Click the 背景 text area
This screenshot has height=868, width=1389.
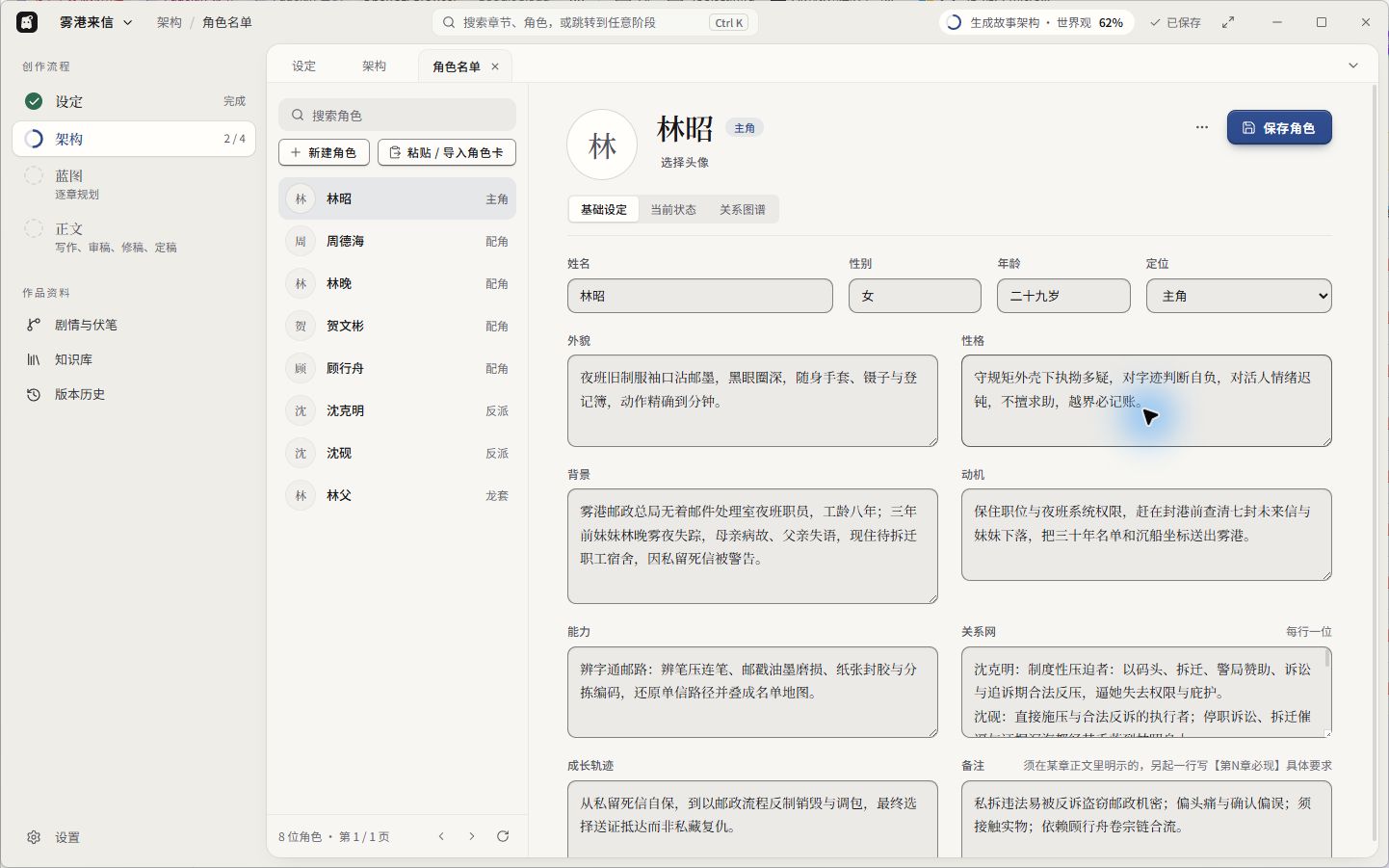tap(752, 546)
